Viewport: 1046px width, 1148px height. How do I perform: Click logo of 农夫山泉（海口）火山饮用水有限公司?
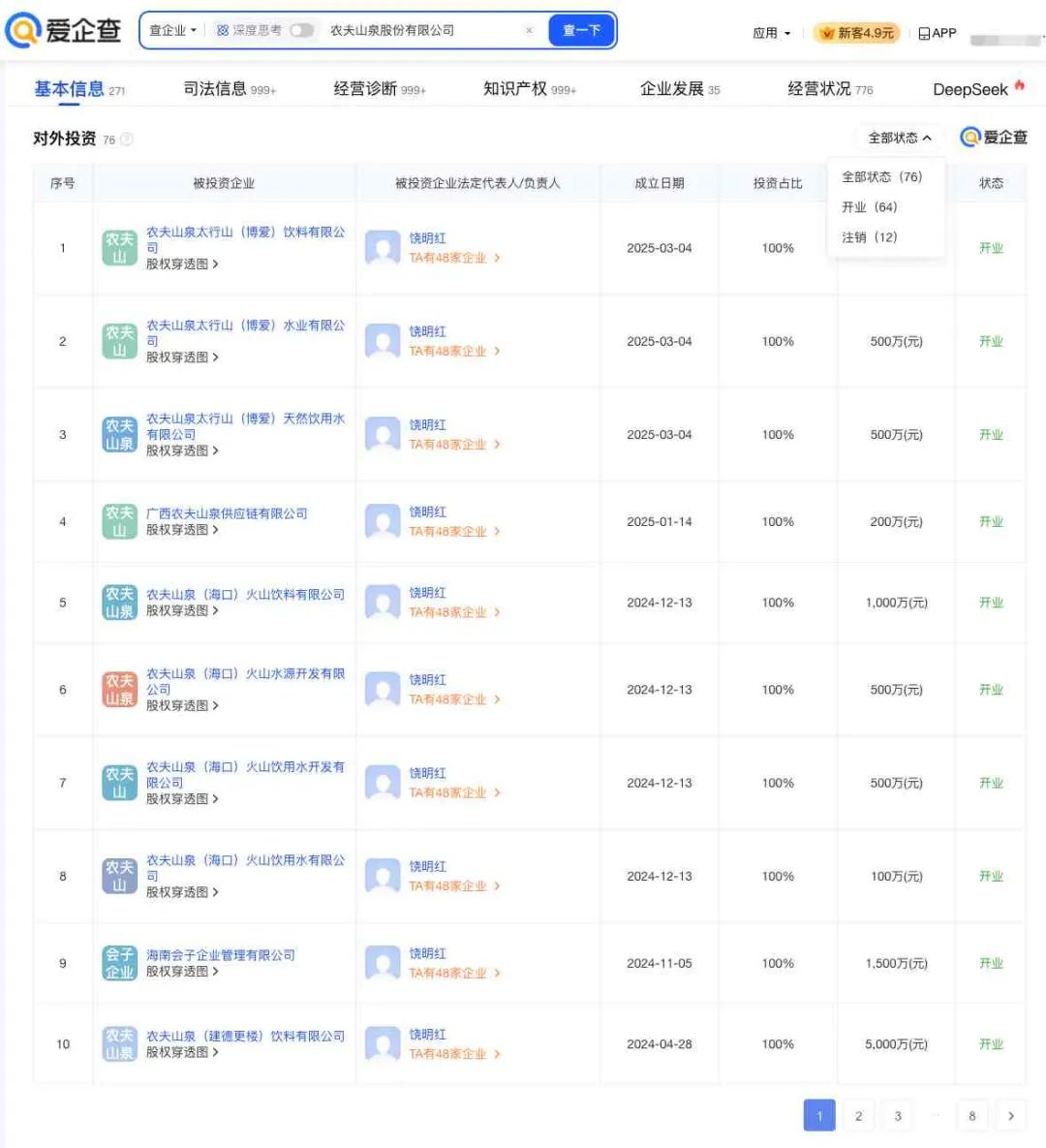119,877
